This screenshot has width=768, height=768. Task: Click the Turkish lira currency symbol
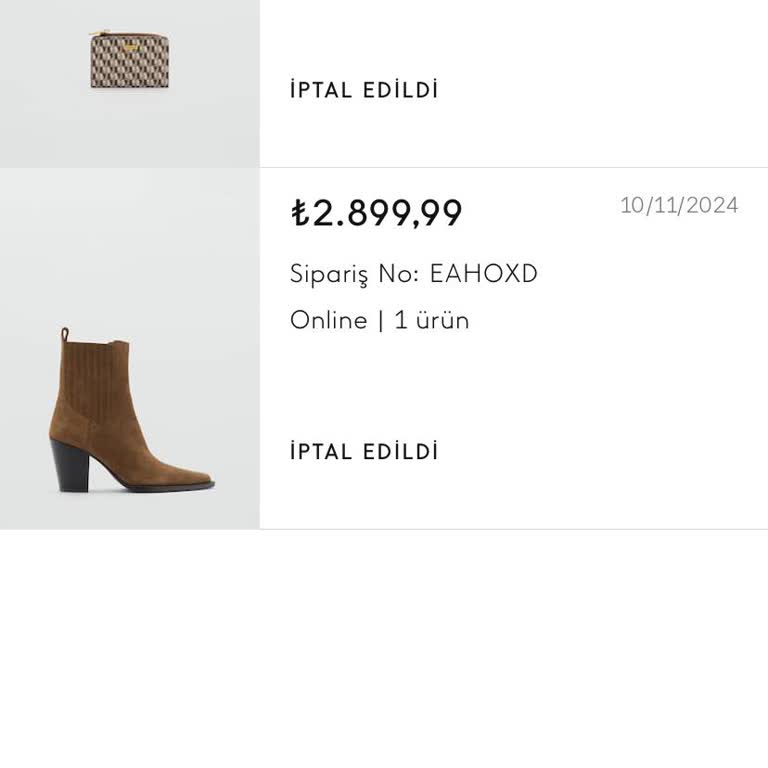pyautogui.click(x=299, y=213)
